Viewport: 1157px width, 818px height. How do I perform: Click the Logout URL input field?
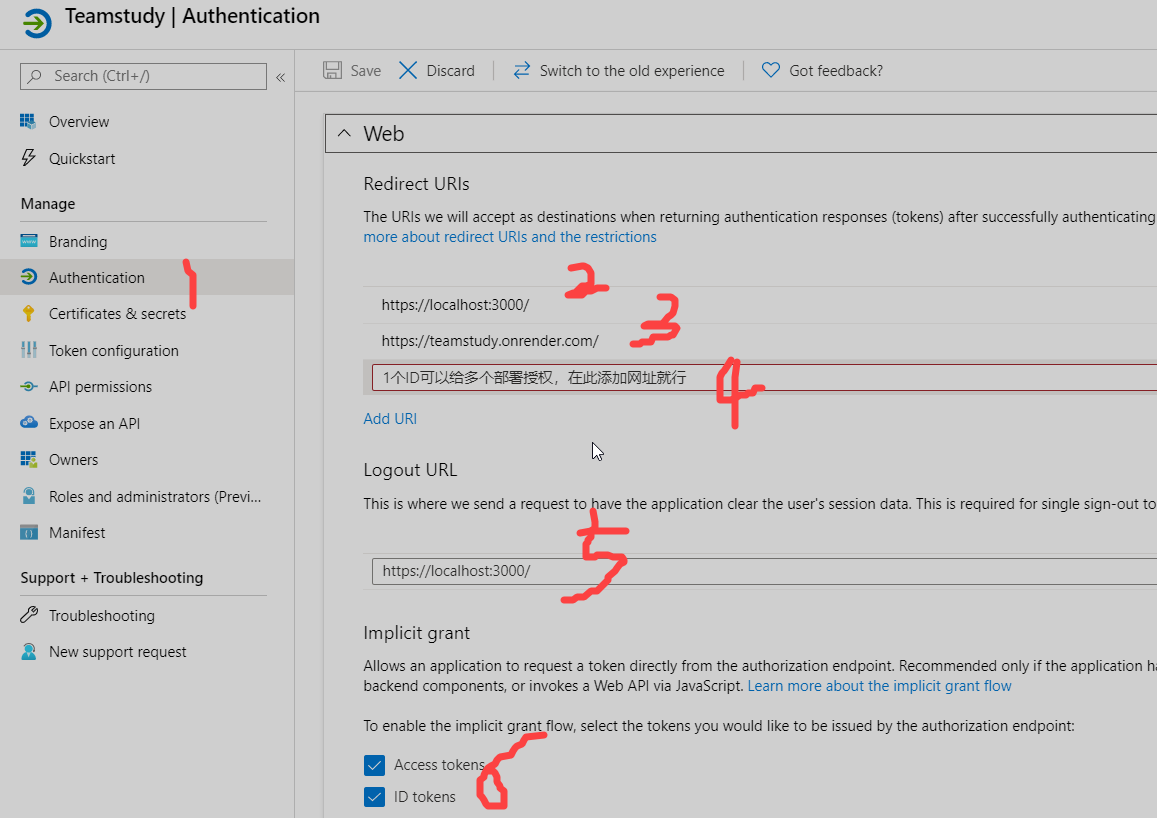[x=760, y=571]
